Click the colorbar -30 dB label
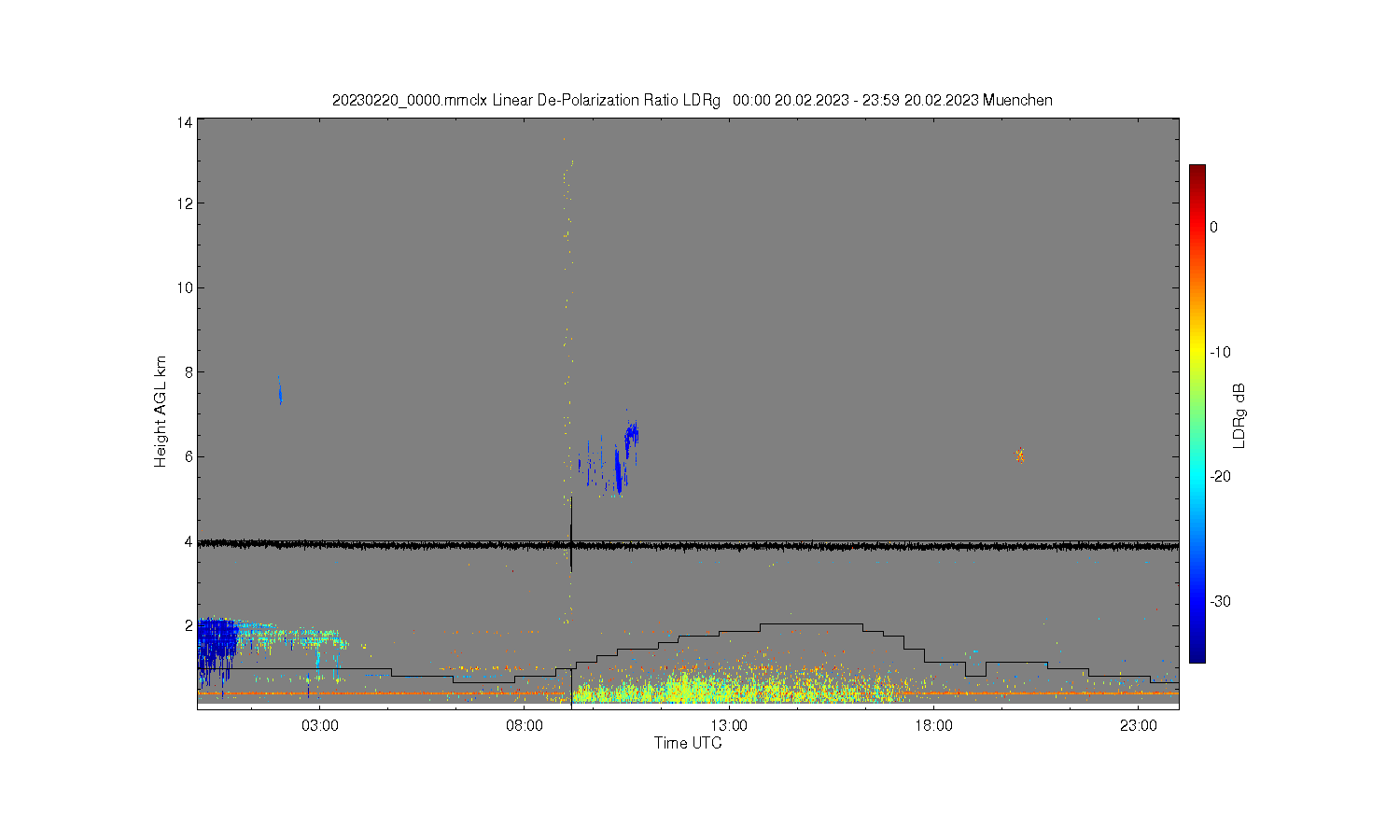 pyautogui.click(x=1220, y=601)
